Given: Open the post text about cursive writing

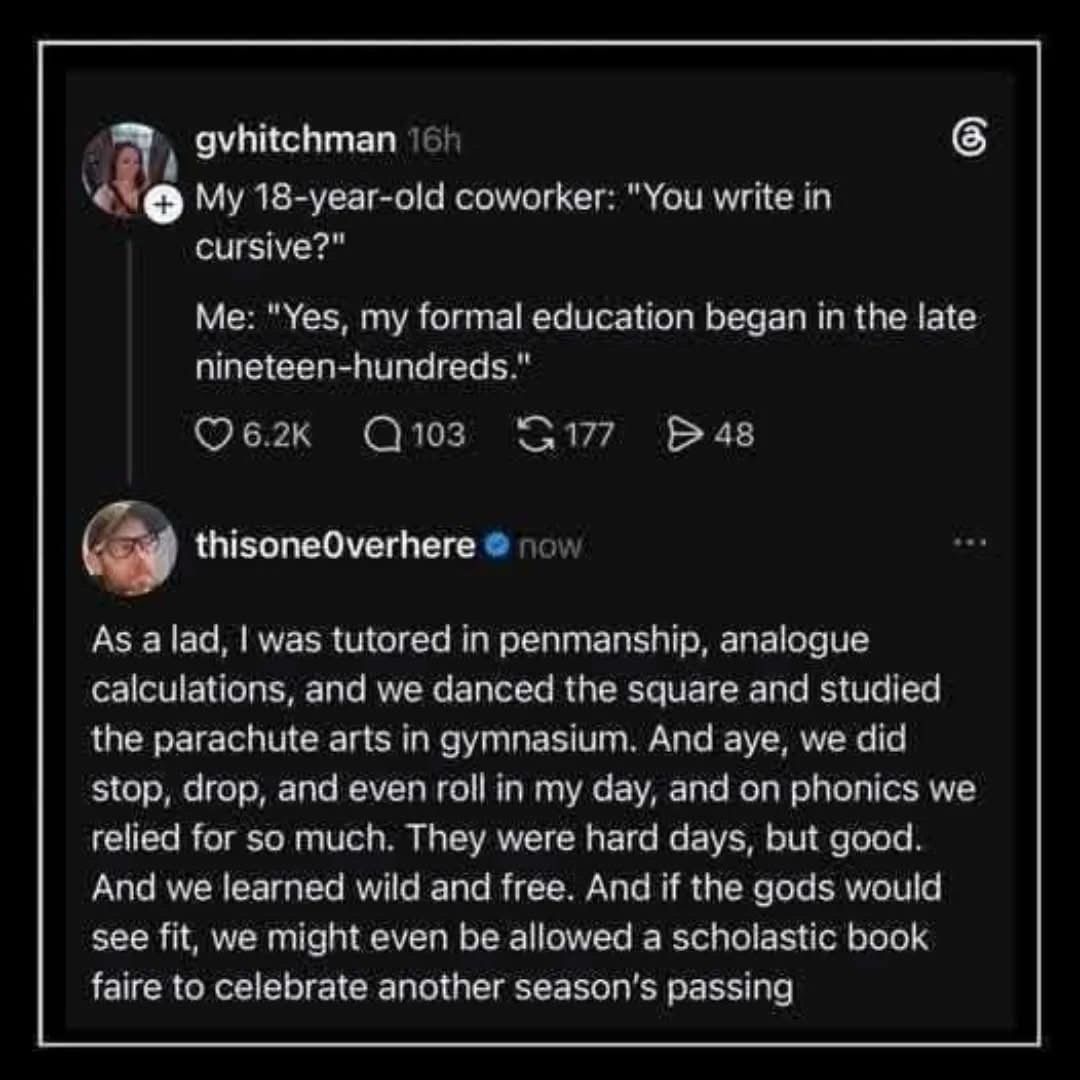Looking at the screenshot, I should 585,281.
